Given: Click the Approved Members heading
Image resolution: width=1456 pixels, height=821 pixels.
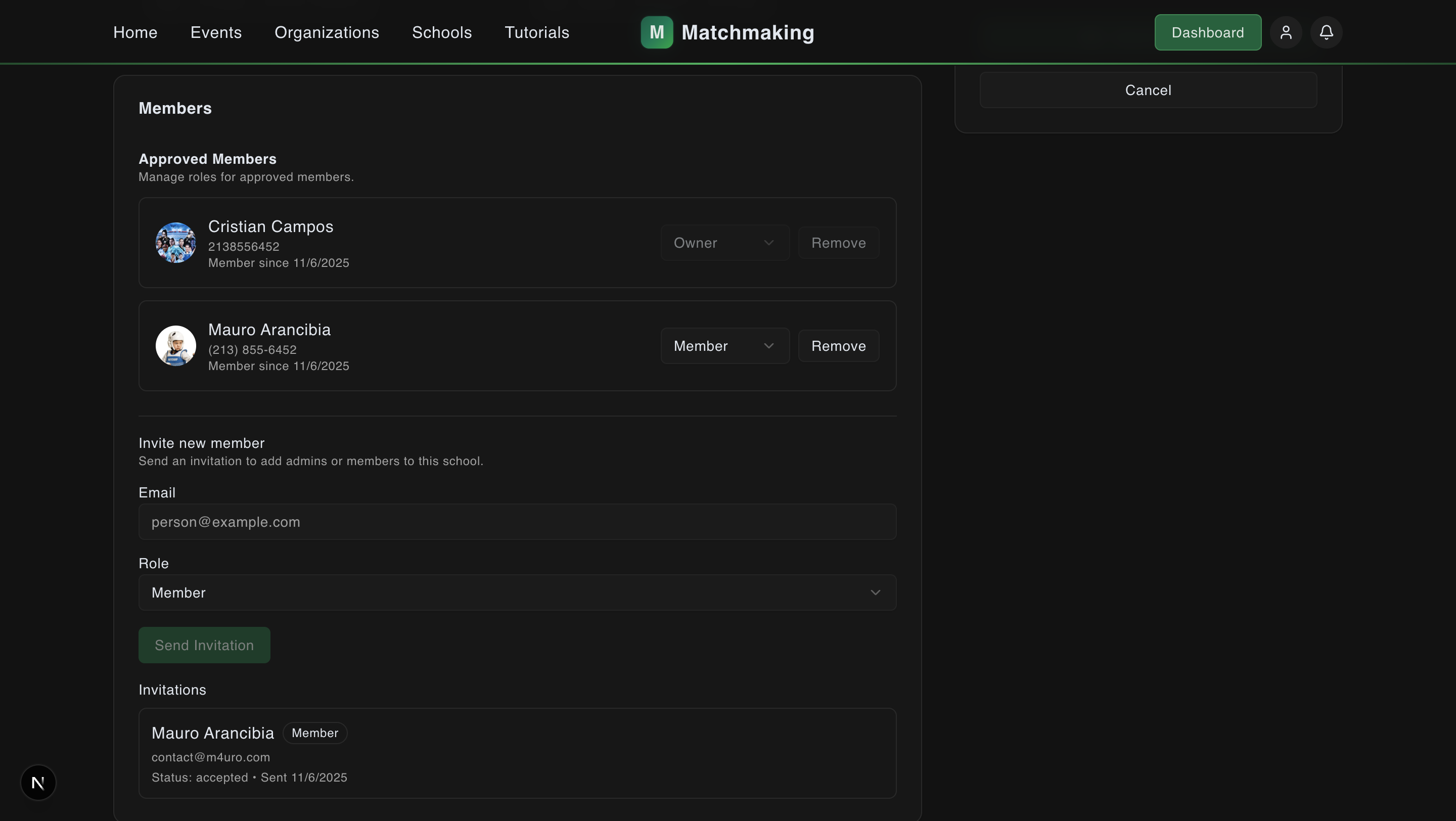Looking at the screenshot, I should [x=207, y=159].
